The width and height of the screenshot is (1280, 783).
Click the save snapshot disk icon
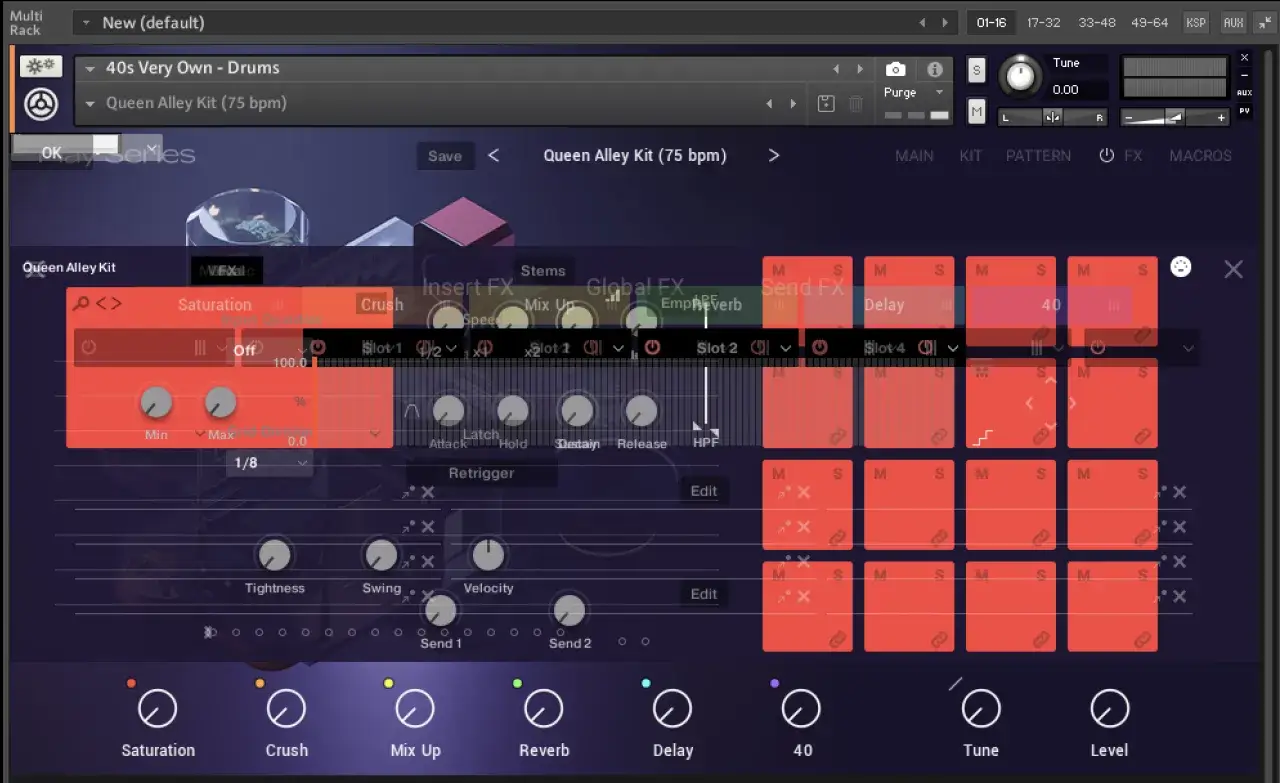(x=826, y=103)
